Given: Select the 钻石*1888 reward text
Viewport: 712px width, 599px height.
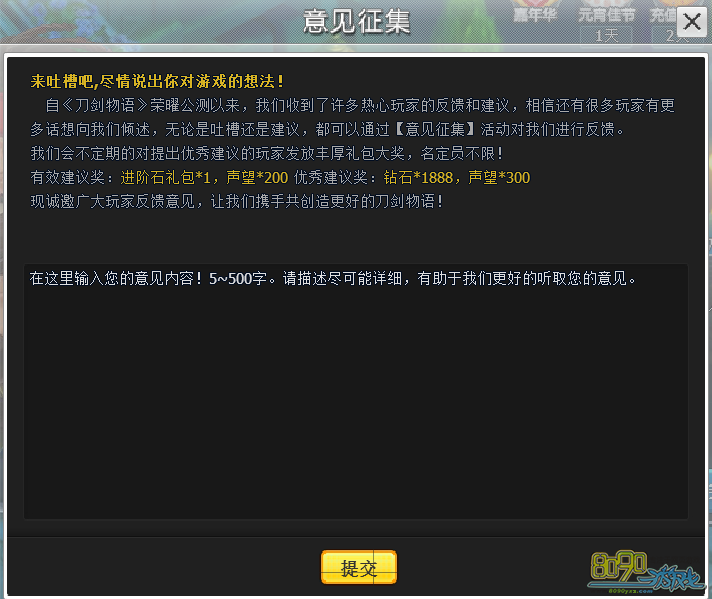Looking at the screenshot, I should tap(418, 178).
